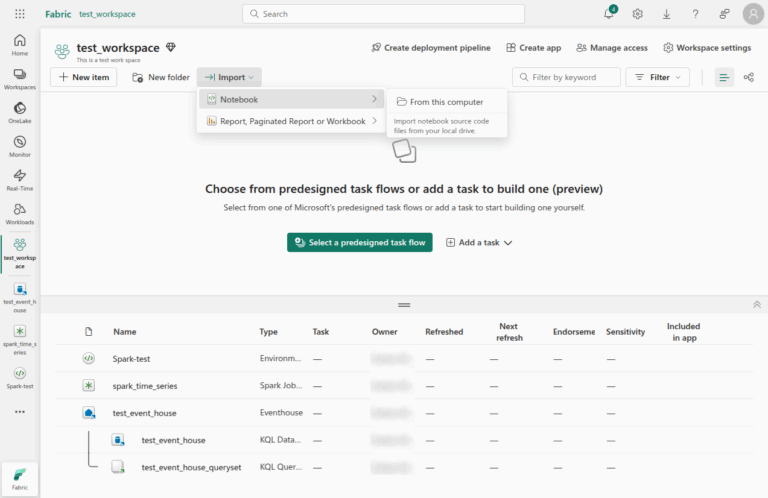Expand the Import dropdown
Screen dimensions: 768x498
click(x=229, y=77)
